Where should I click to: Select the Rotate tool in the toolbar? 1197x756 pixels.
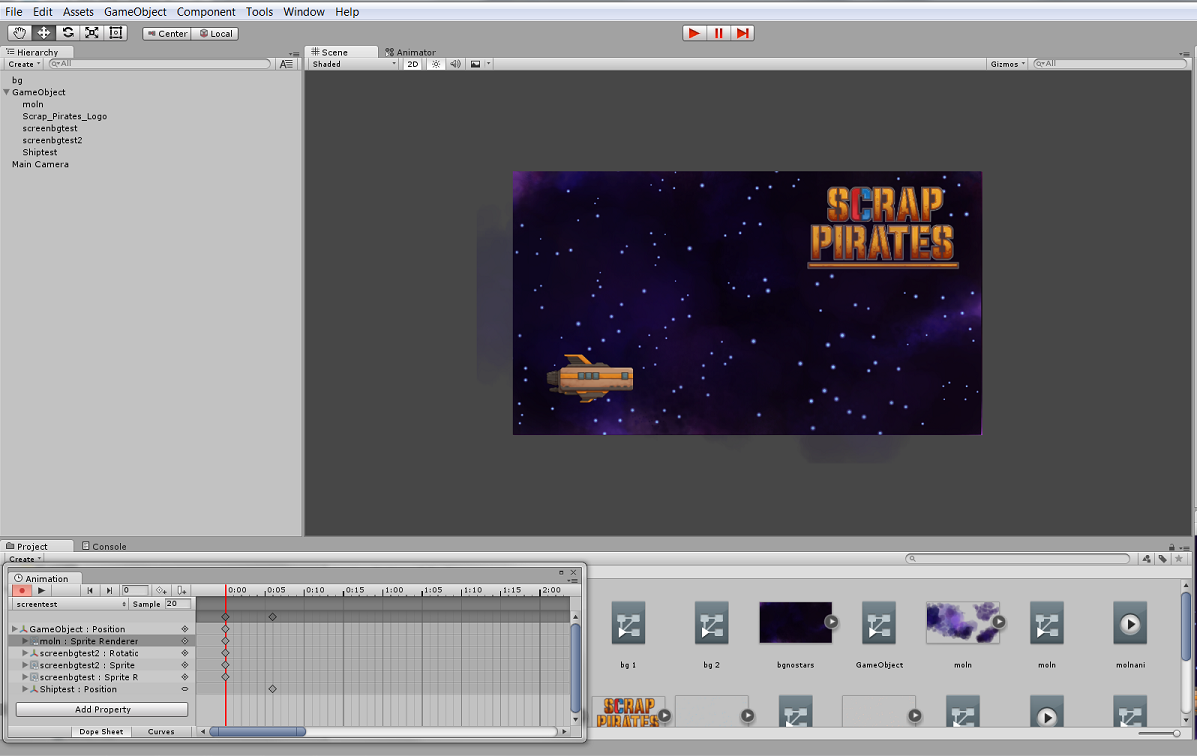pos(68,33)
